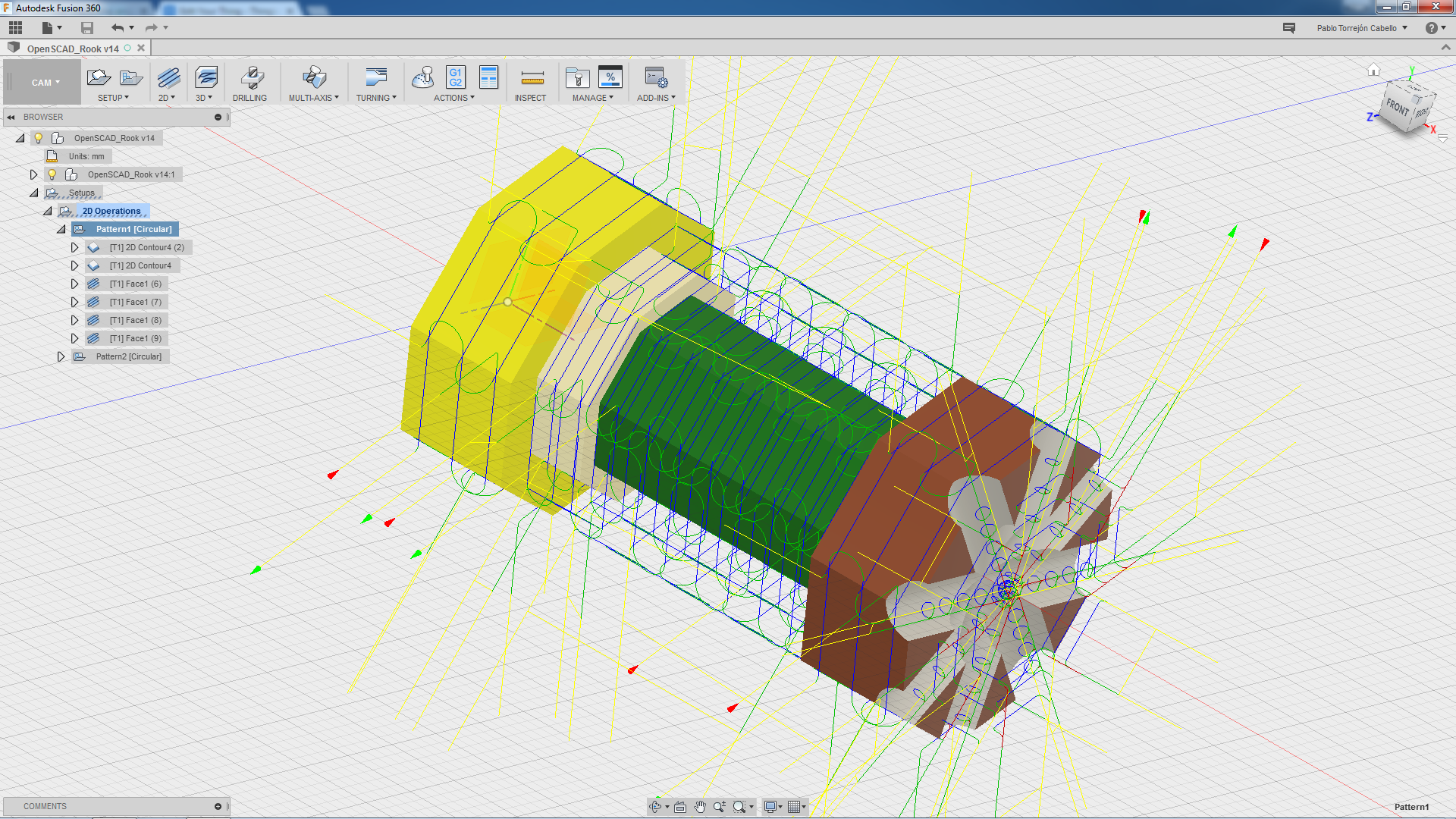Collapse the Pattern1 [Circular] node
The image size is (1456, 819).
[x=61, y=229]
